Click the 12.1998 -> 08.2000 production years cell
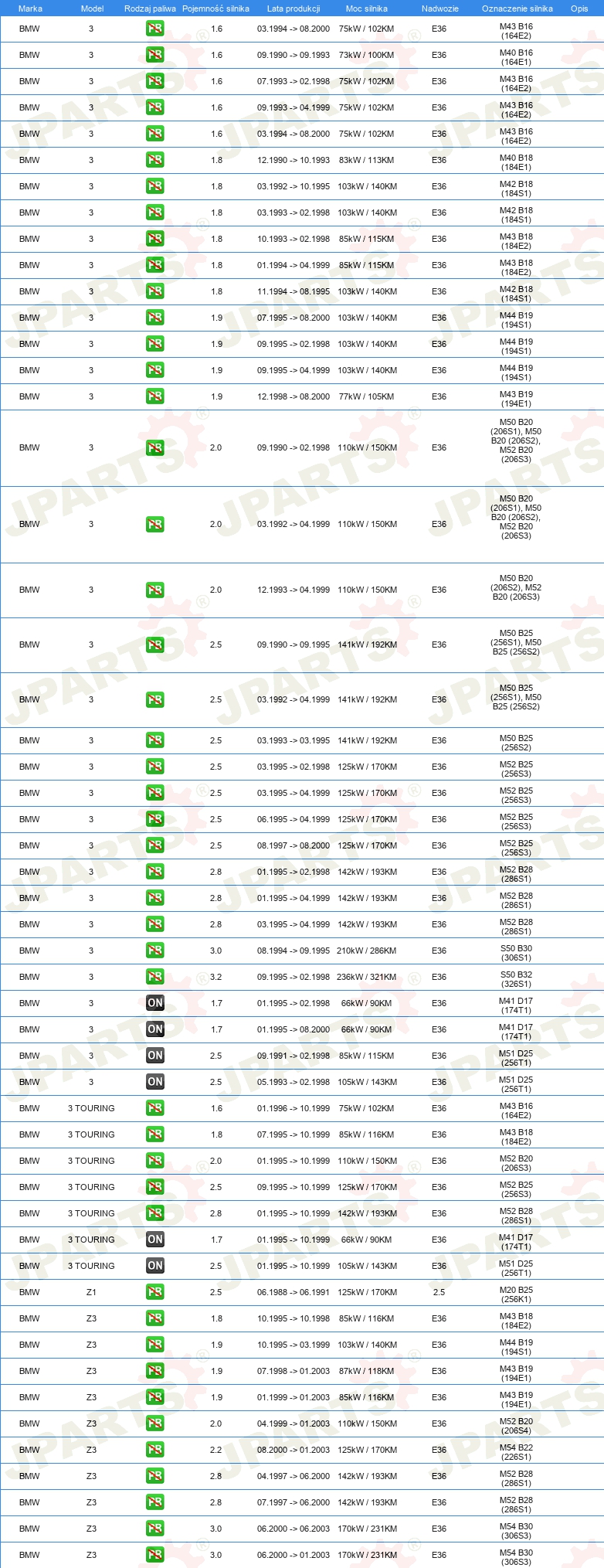This screenshot has height=1568, width=604. 294,396
